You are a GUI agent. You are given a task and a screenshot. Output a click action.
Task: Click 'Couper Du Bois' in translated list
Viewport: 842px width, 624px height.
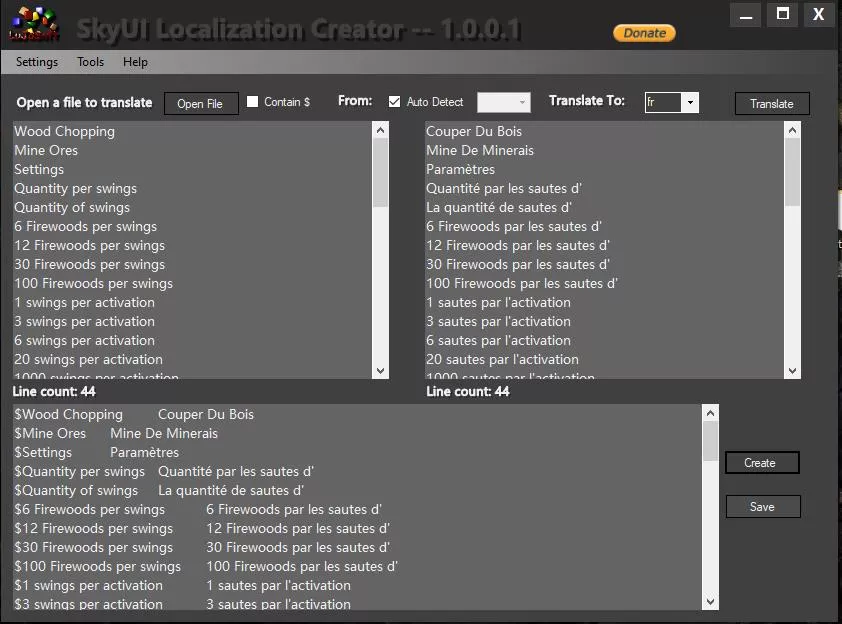[474, 132]
